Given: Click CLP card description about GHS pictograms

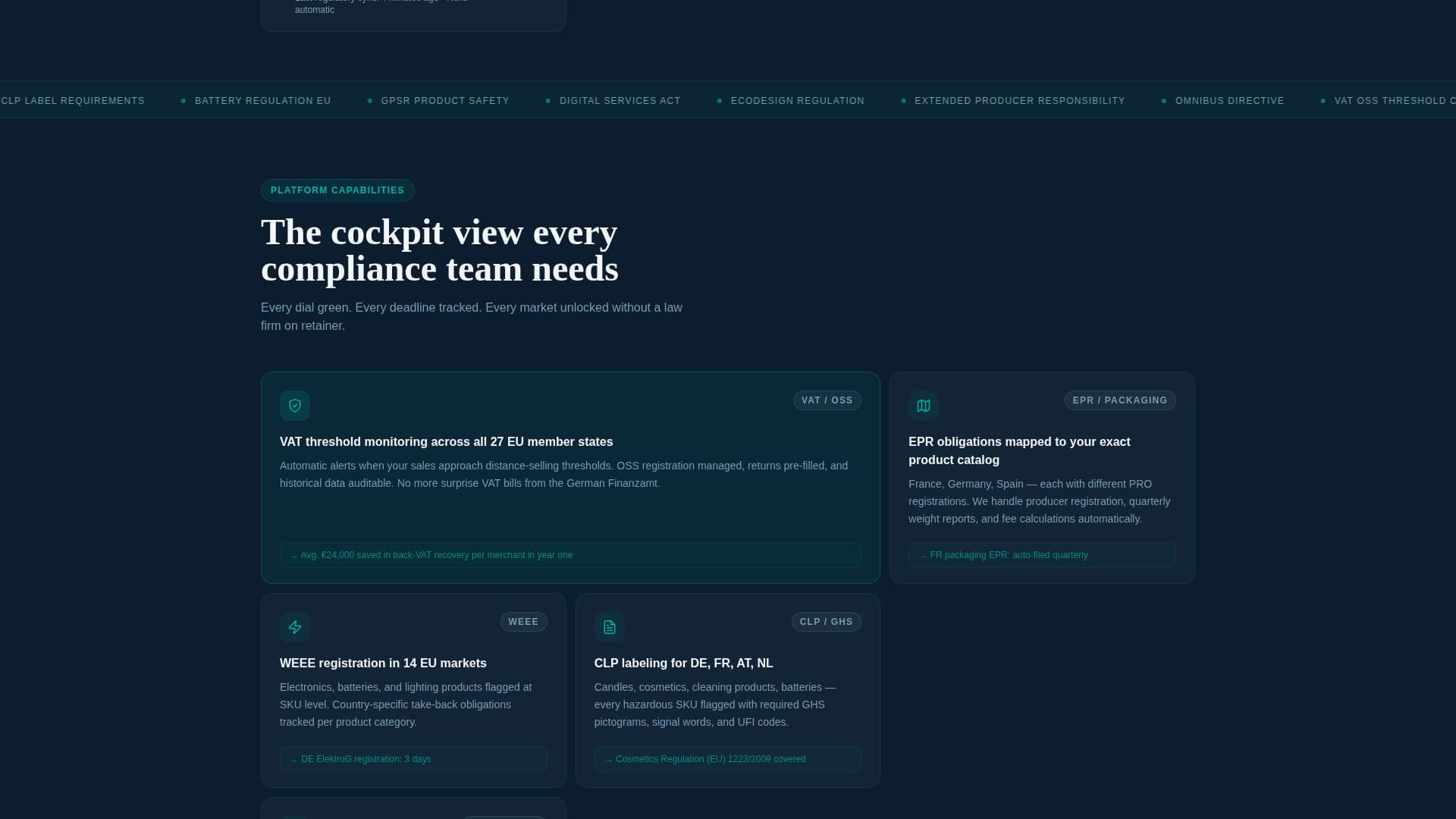Looking at the screenshot, I should coord(715,704).
